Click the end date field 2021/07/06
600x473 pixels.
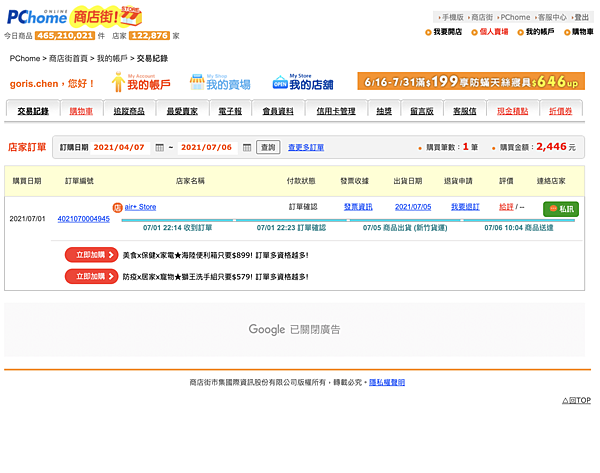[x=207, y=147]
